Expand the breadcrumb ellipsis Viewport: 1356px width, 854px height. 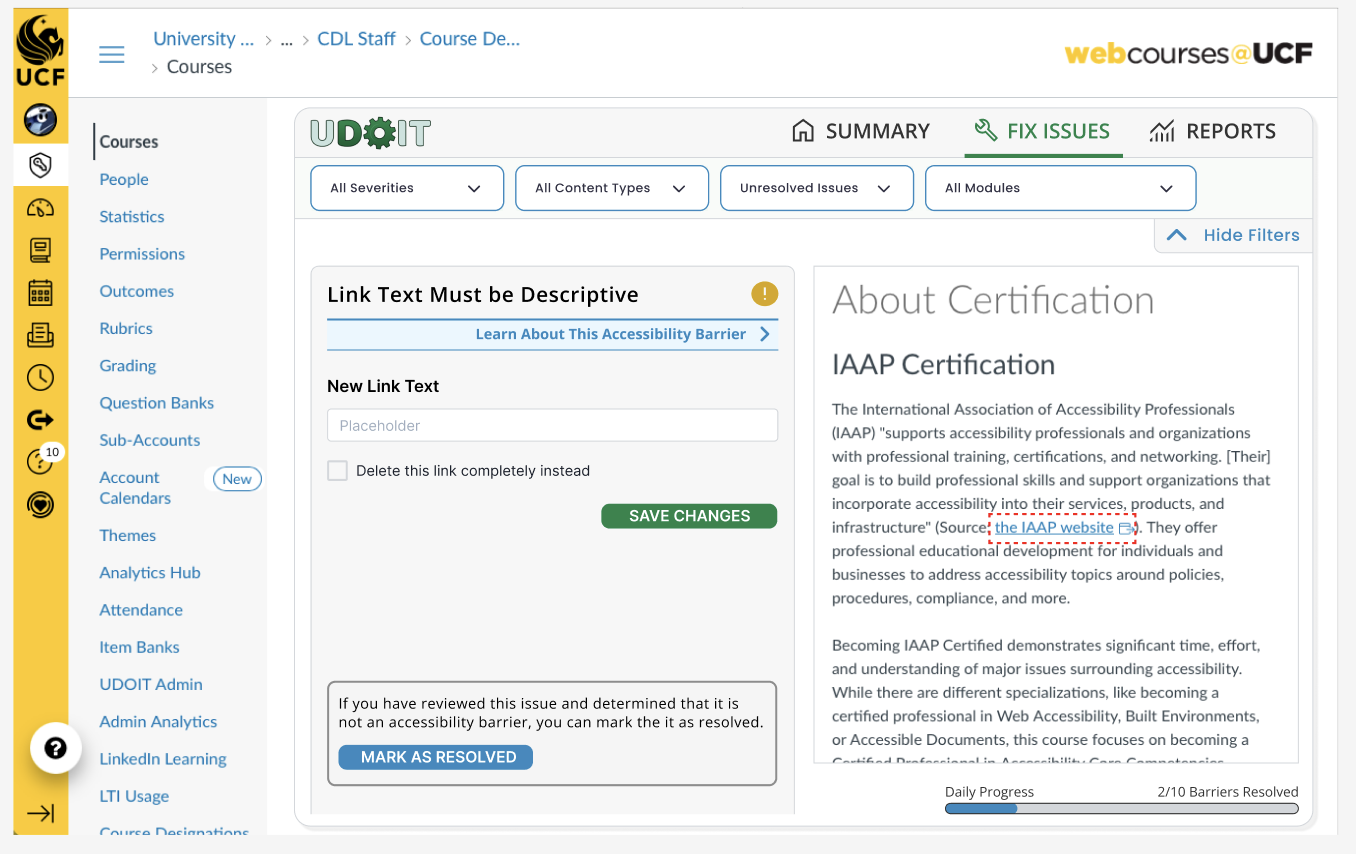tap(286, 40)
